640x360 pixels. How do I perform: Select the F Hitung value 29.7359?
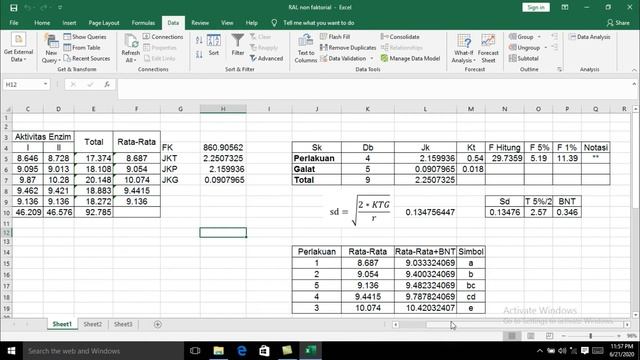point(504,158)
